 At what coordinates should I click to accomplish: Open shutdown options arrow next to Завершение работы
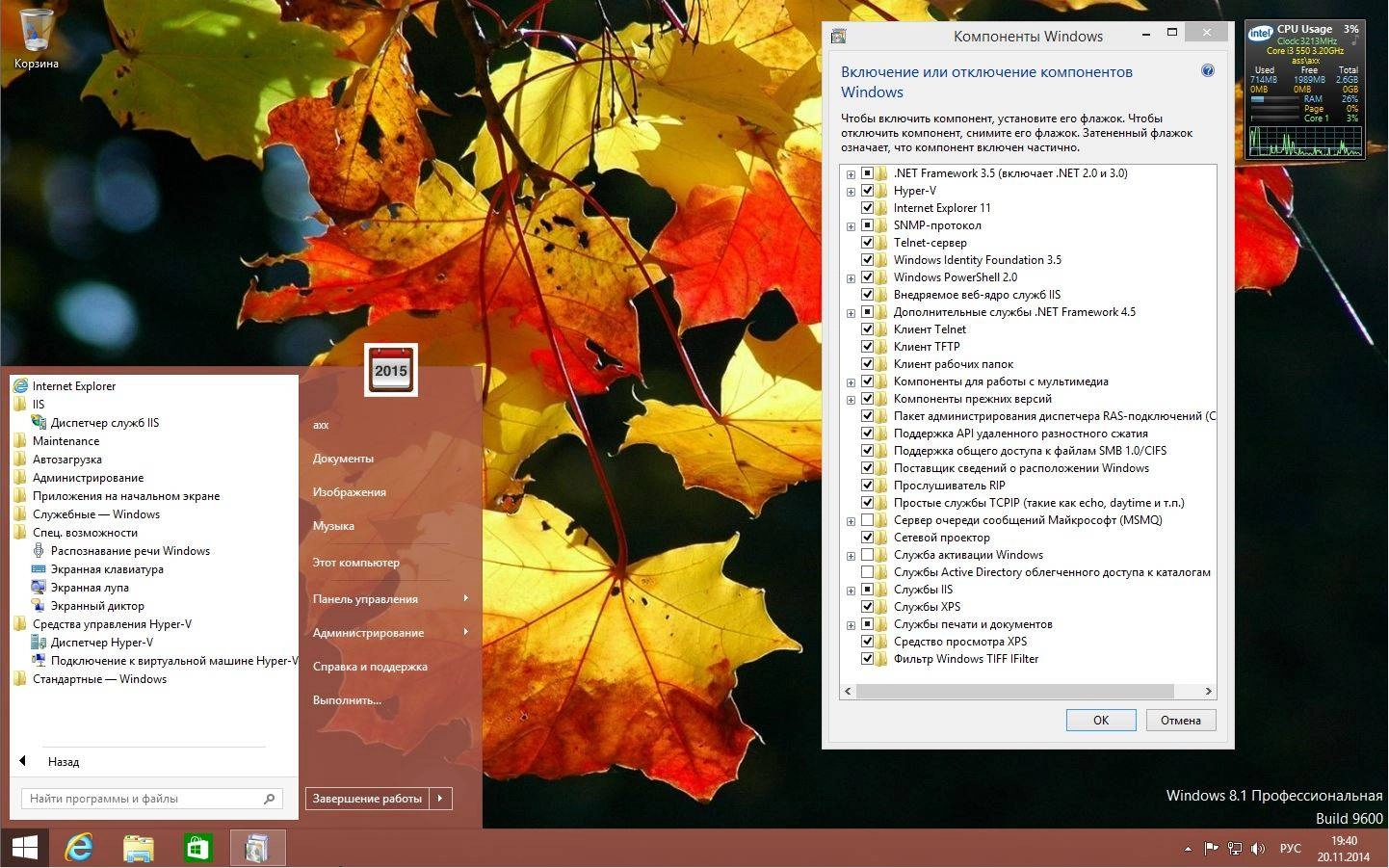pos(440,799)
